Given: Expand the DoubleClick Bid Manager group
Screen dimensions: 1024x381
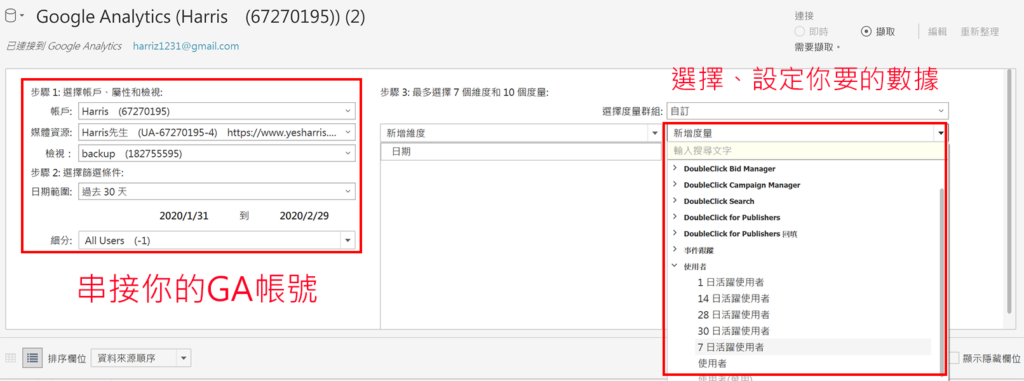Looking at the screenshot, I should pos(675,169).
